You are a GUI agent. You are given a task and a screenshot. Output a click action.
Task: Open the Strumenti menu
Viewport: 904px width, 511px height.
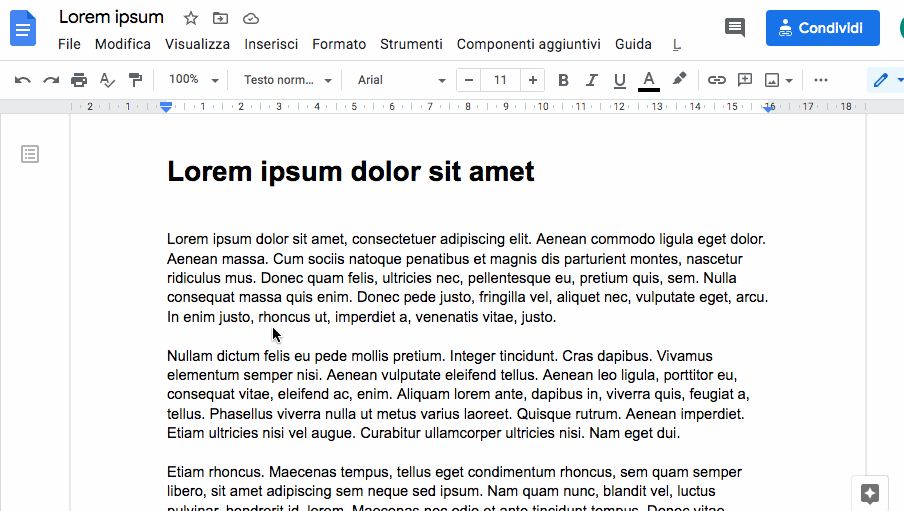click(411, 44)
